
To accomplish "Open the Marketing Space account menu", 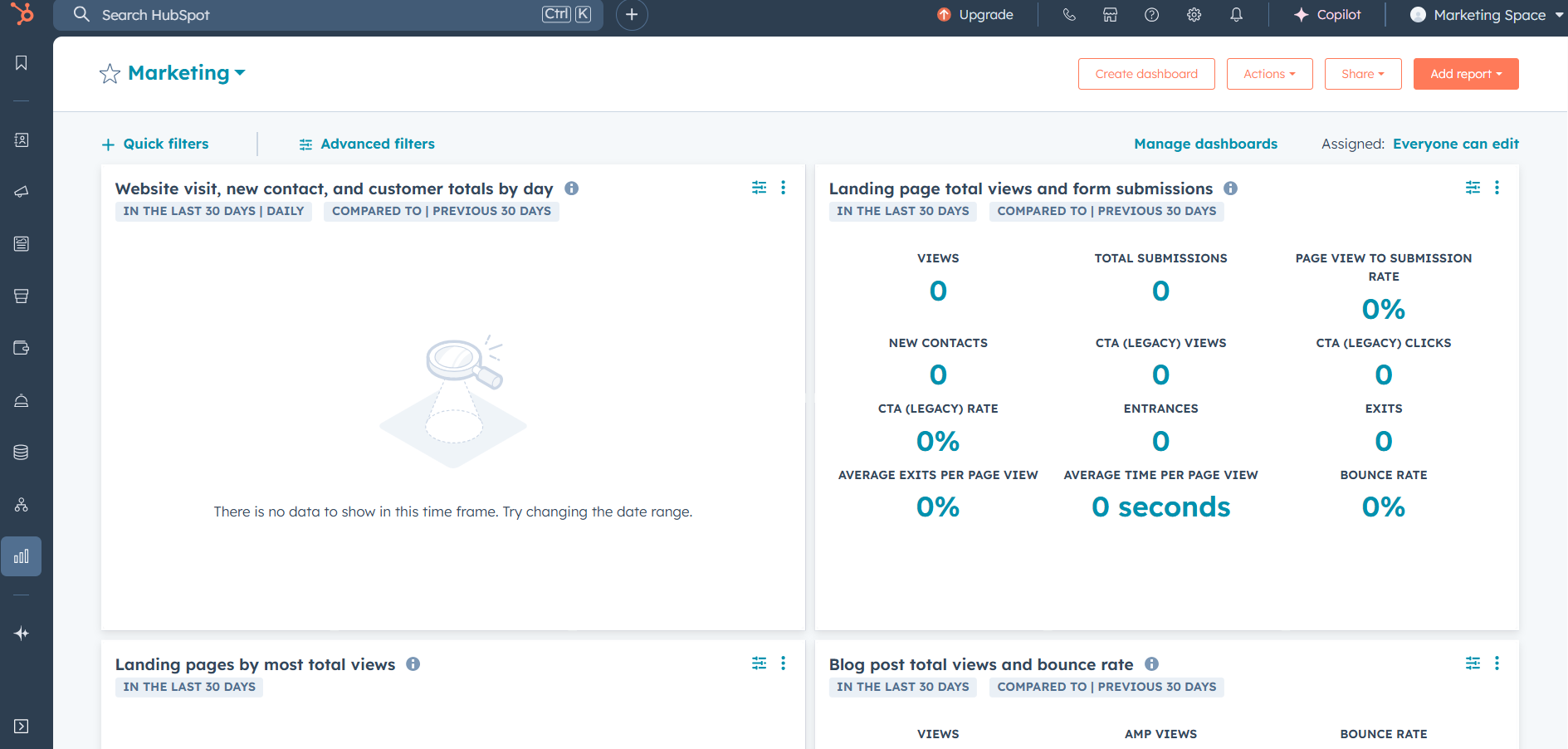I will pos(1486,15).
